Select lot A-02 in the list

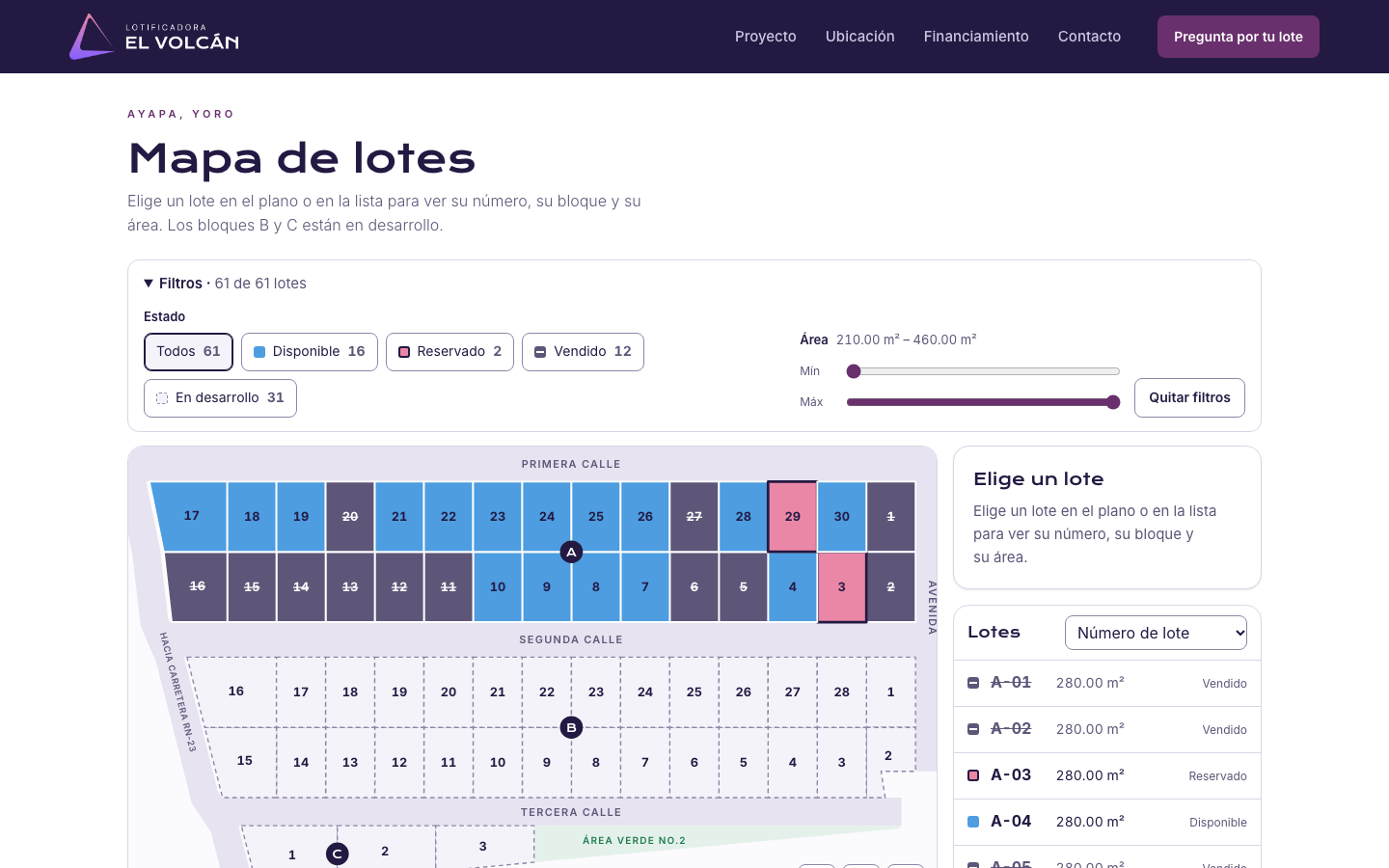pos(1107,729)
